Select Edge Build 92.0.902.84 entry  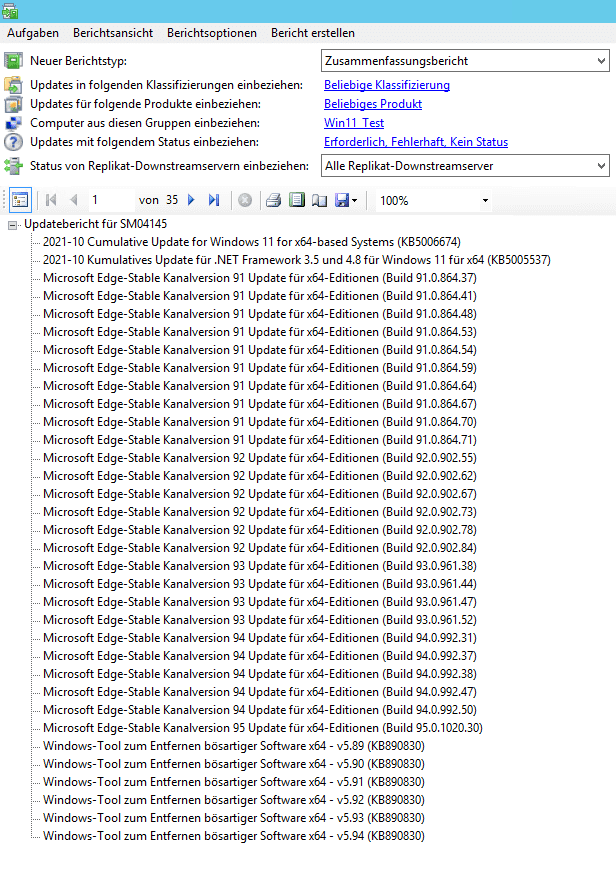point(259,548)
